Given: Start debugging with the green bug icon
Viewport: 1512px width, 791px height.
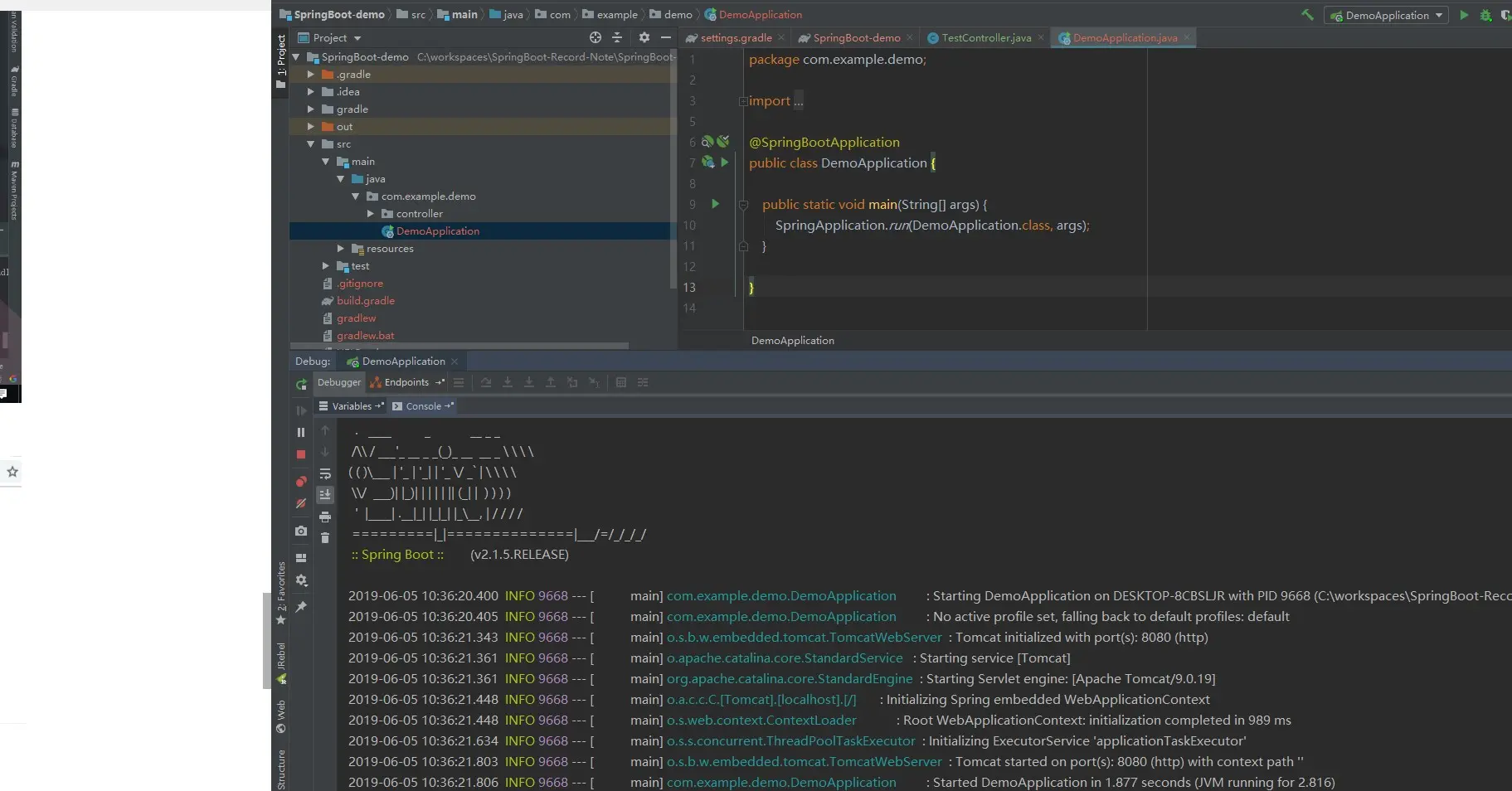Looking at the screenshot, I should click(1485, 15).
